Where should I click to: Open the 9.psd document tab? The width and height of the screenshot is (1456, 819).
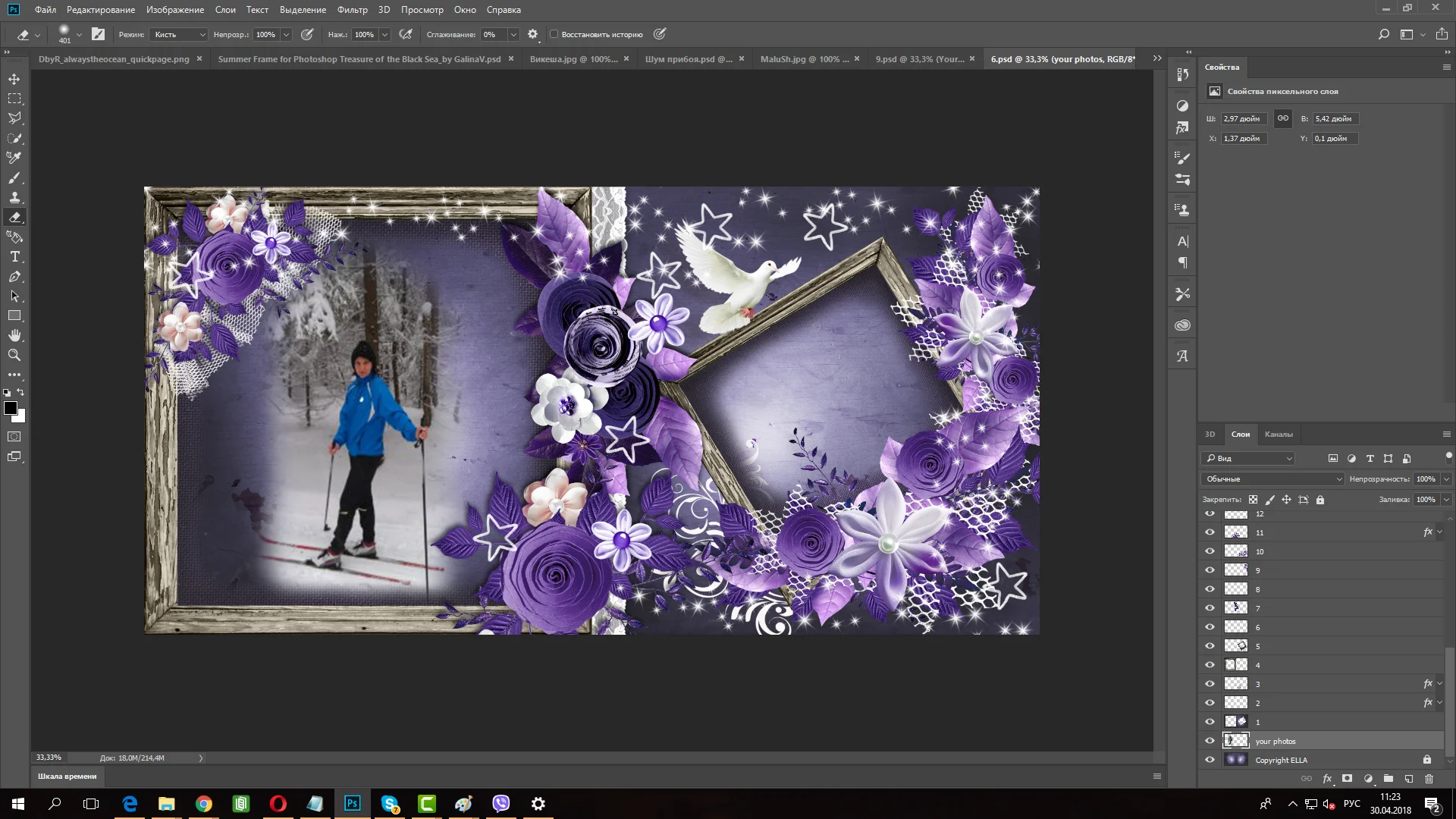coord(920,58)
